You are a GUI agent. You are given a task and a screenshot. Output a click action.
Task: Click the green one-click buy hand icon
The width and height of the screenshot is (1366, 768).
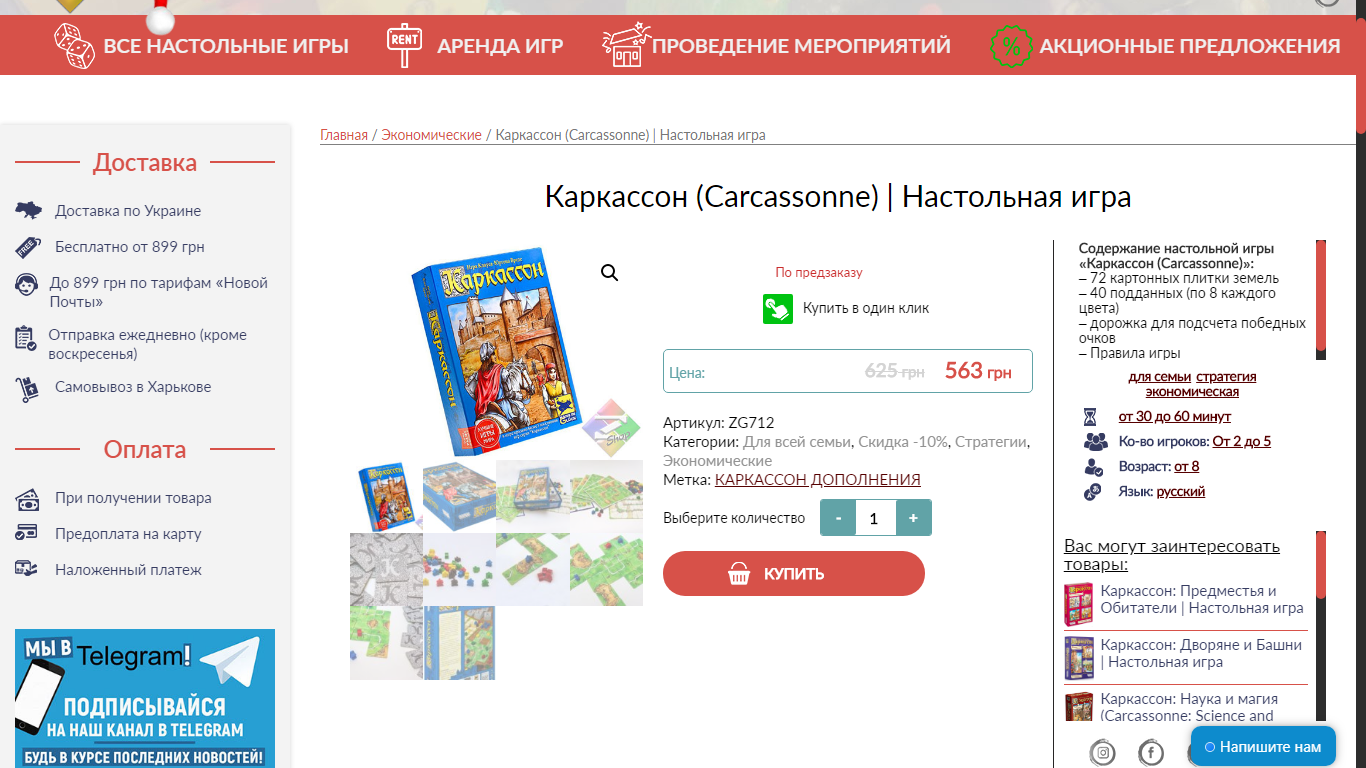click(x=778, y=308)
